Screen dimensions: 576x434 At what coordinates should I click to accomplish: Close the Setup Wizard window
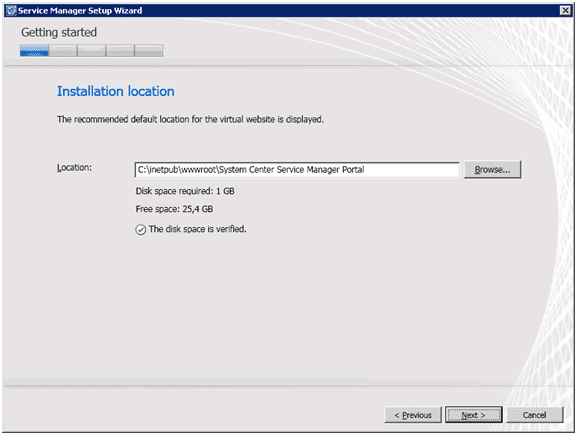click(565, 10)
